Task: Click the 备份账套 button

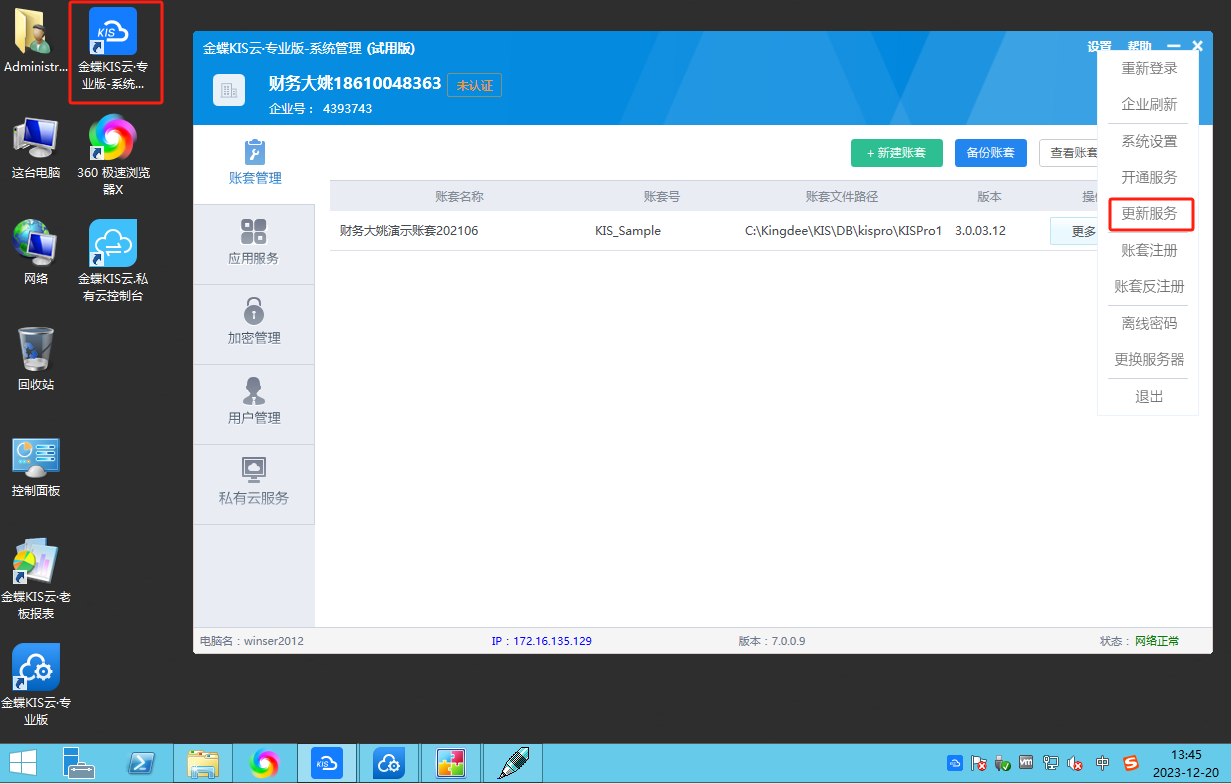Action: pyautogui.click(x=991, y=153)
